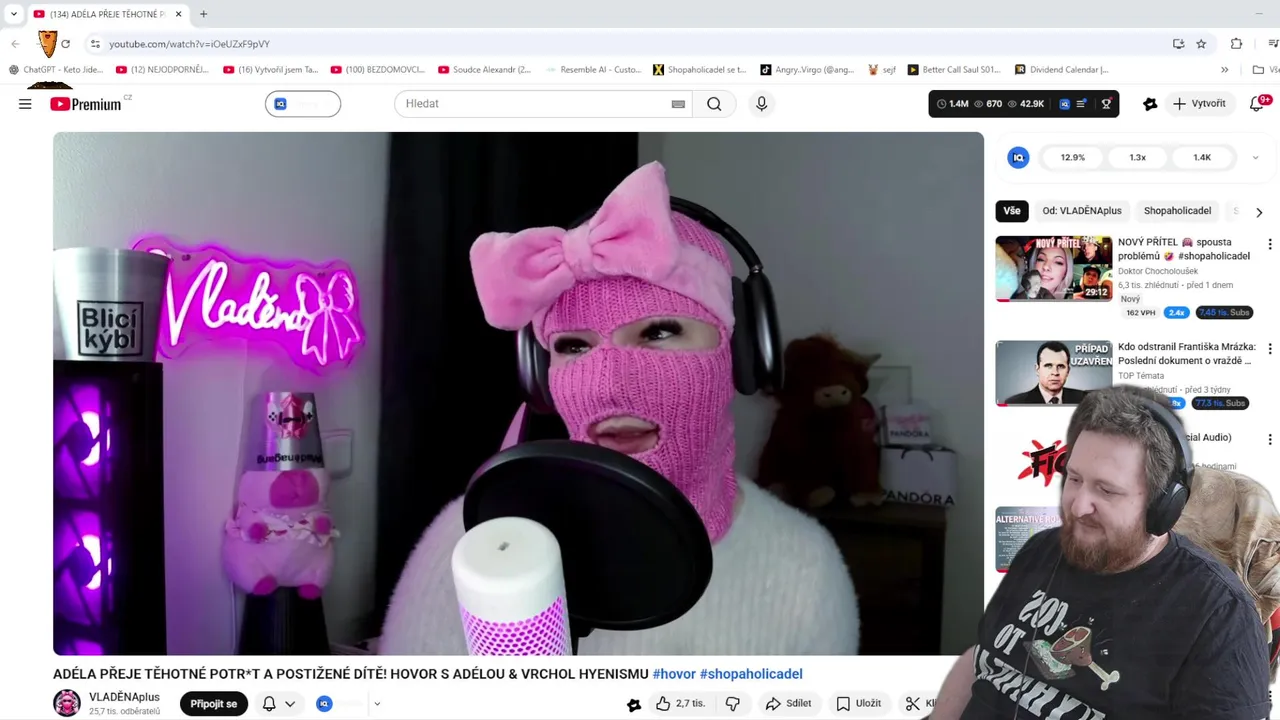The width and height of the screenshot is (1280, 720).
Task: Show more hidden bookmarks chevron
Action: 1224,70
